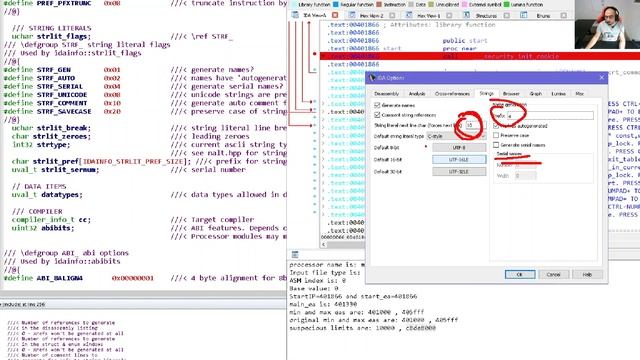The width and height of the screenshot is (640, 360).
Task: Click output line 'suspecious limits are'
Action: click(362, 328)
